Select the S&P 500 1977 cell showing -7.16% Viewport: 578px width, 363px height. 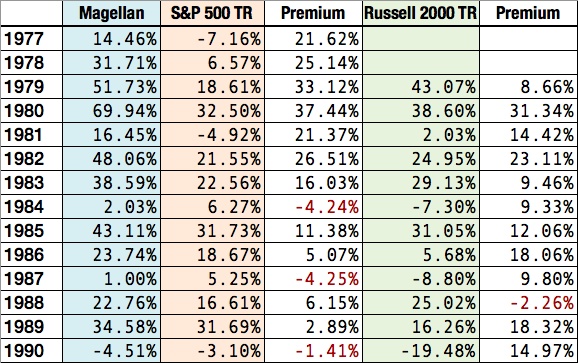point(212,38)
